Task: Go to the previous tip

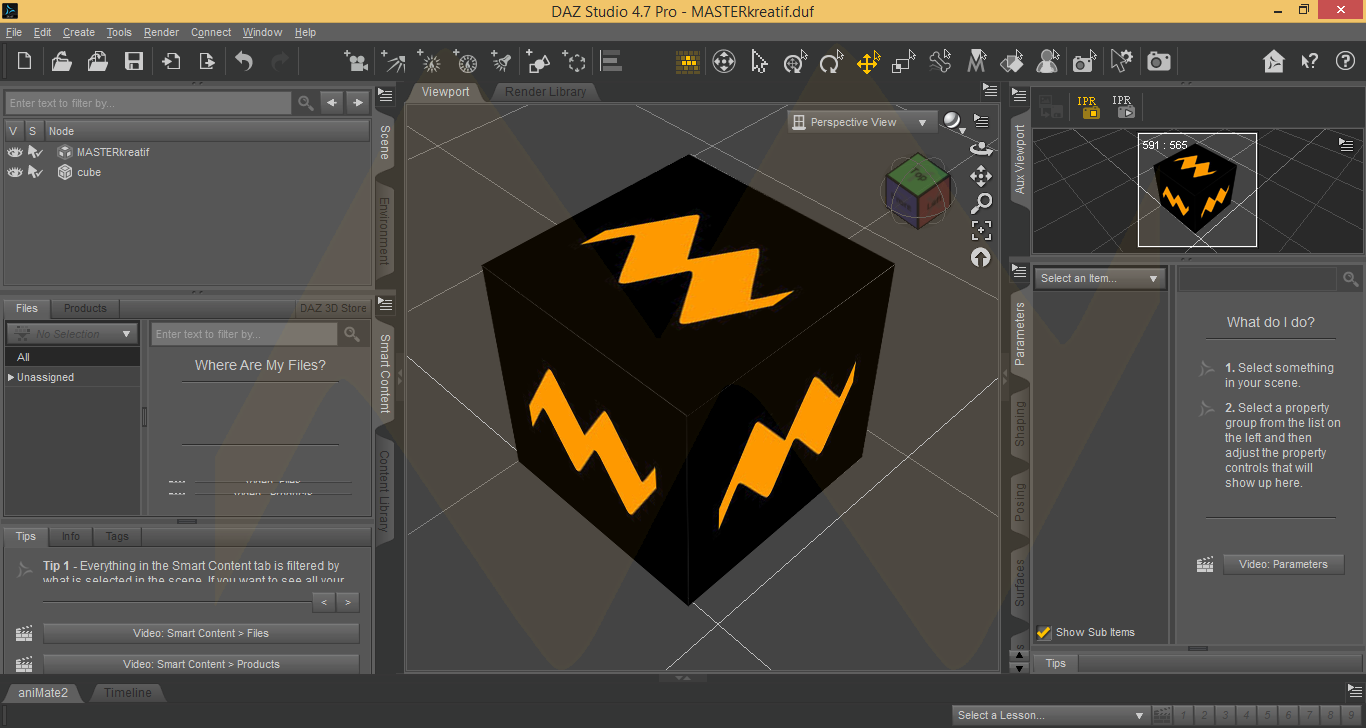Action: click(323, 602)
